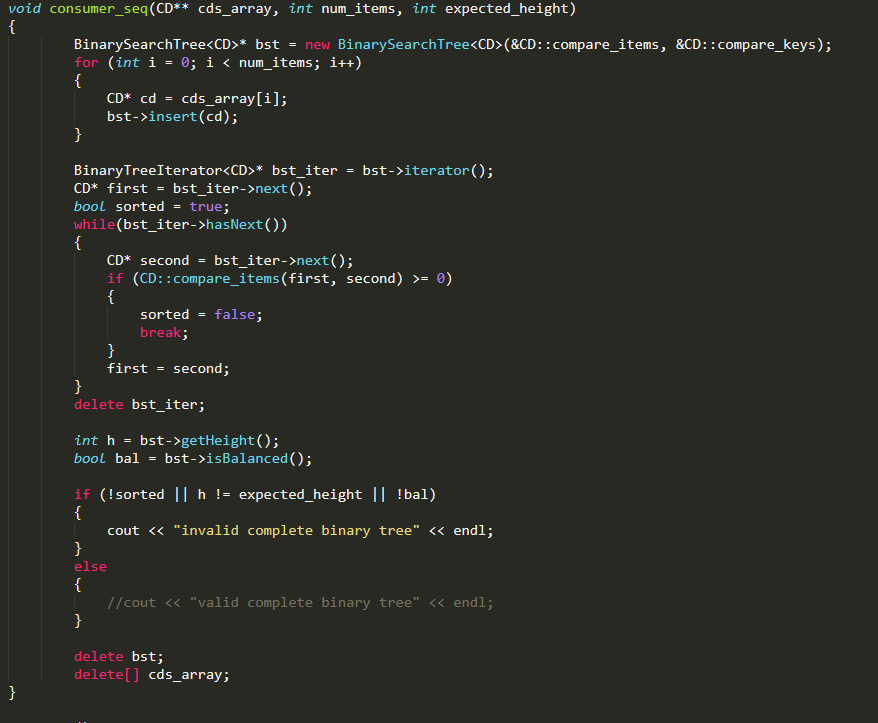Place cursor on the break statement

click(x=159, y=332)
